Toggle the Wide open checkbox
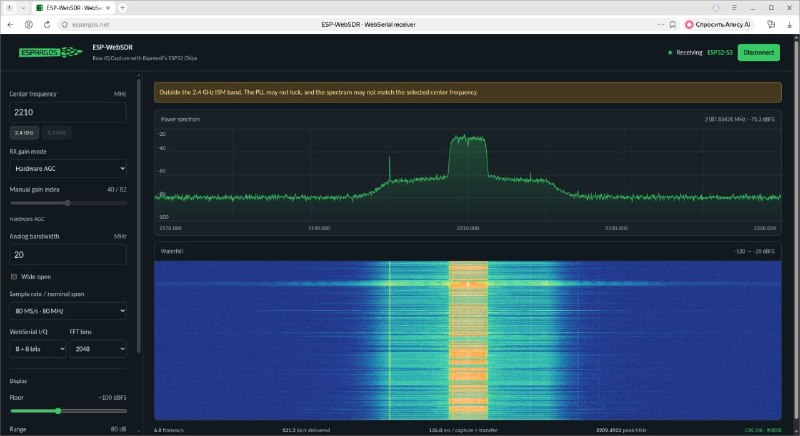Screen dimensions: 800x436 pyautogui.click(x=14, y=277)
